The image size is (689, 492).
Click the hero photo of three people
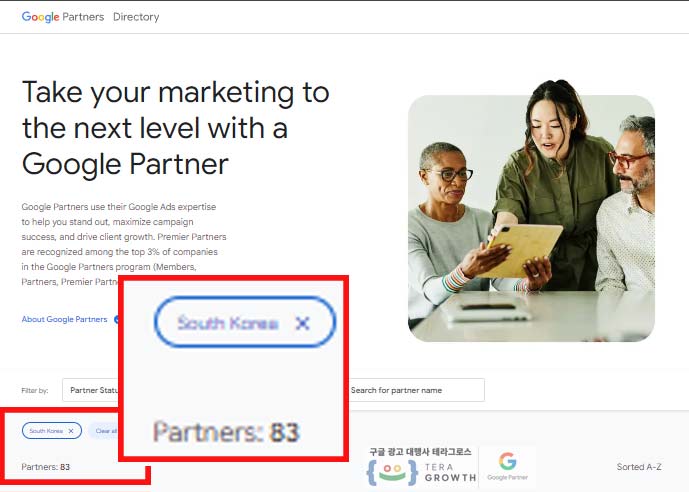point(531,218)
